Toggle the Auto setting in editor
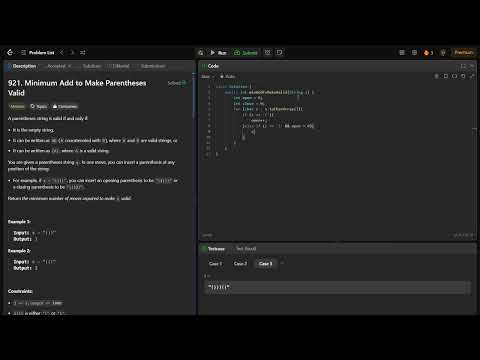480x360 pixels. (228, 77)
